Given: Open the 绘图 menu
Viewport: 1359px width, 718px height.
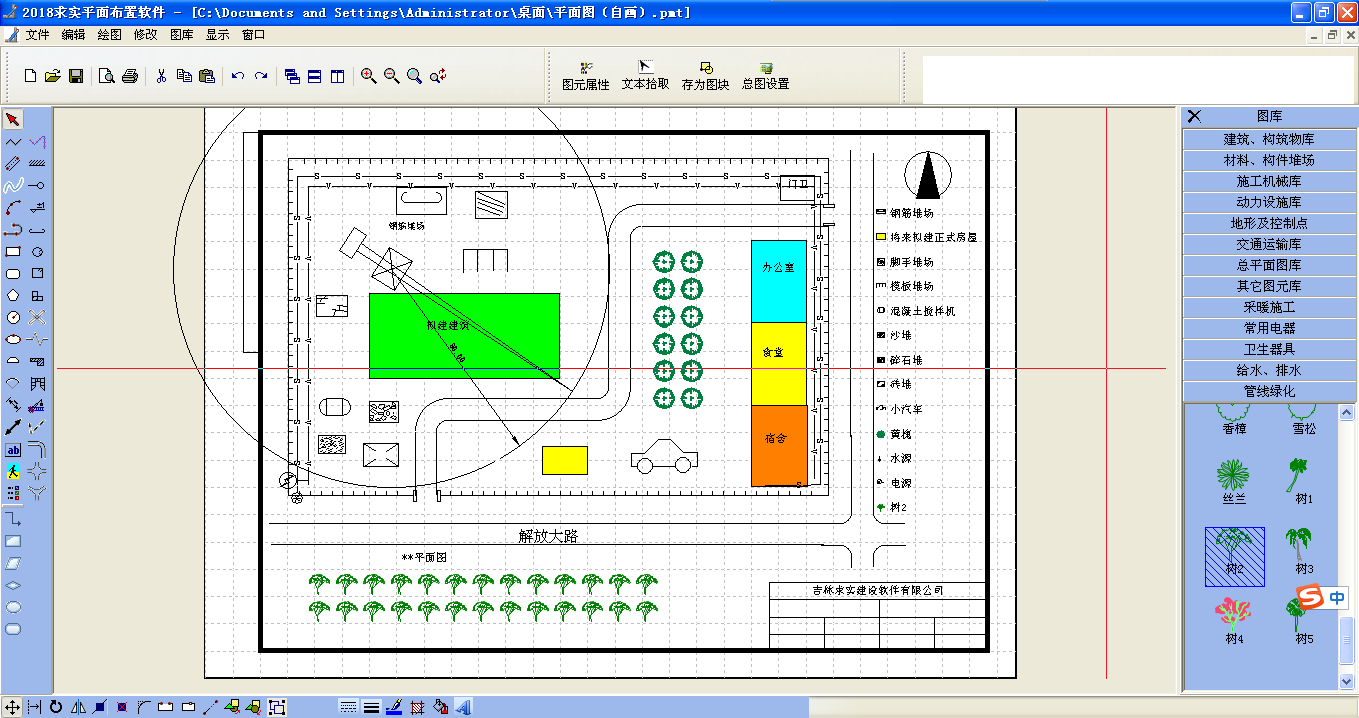Looking at the screenshot, I should pos(109,35).
